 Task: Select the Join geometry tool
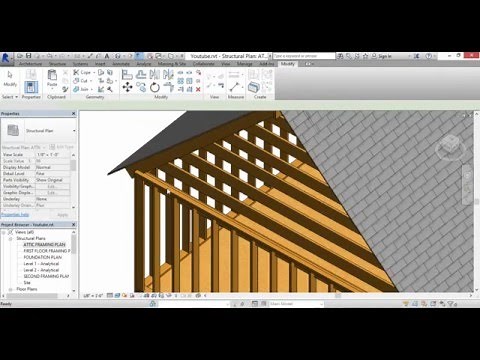coord(81,89)
